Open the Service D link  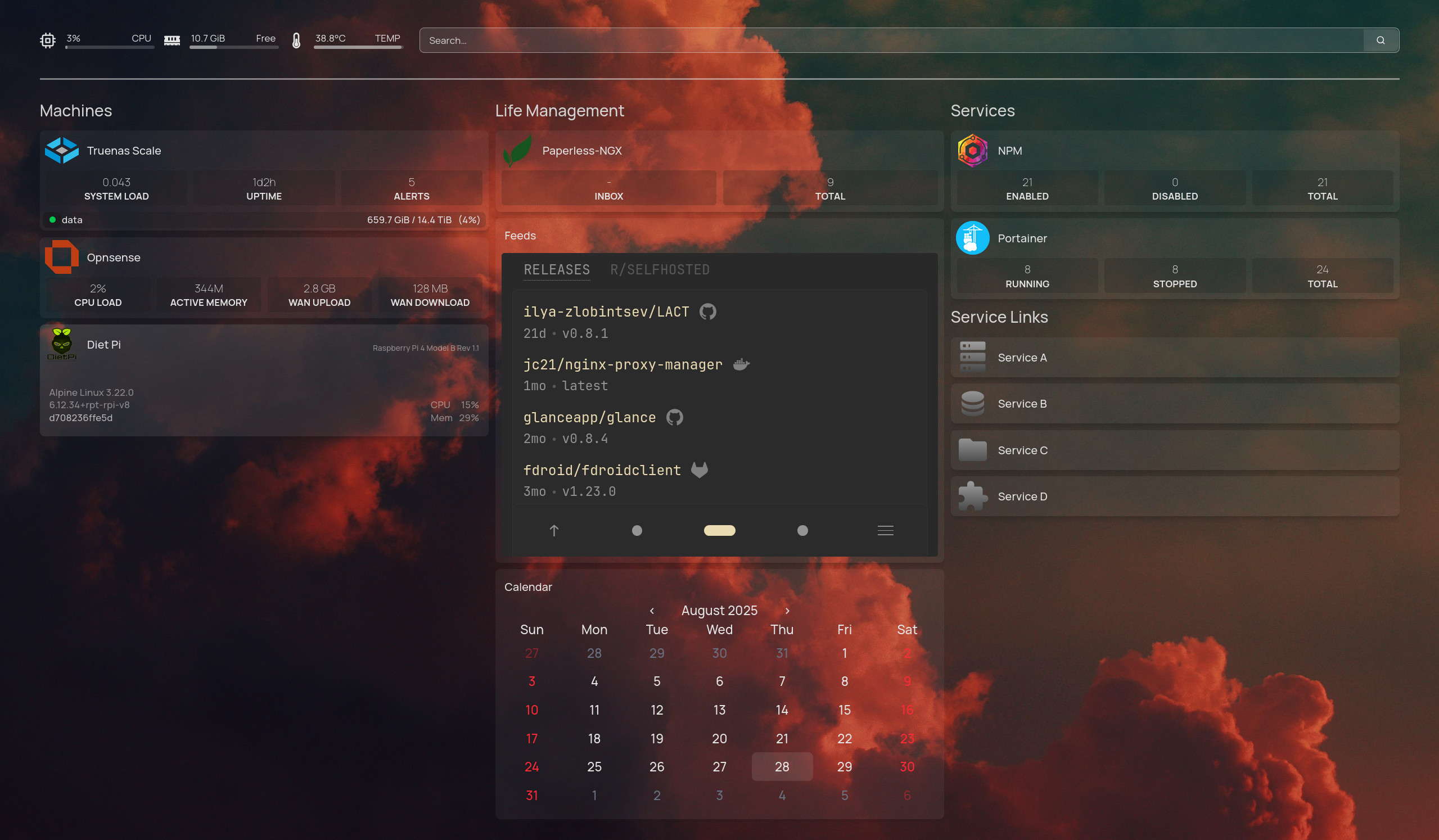point(1175,496)
